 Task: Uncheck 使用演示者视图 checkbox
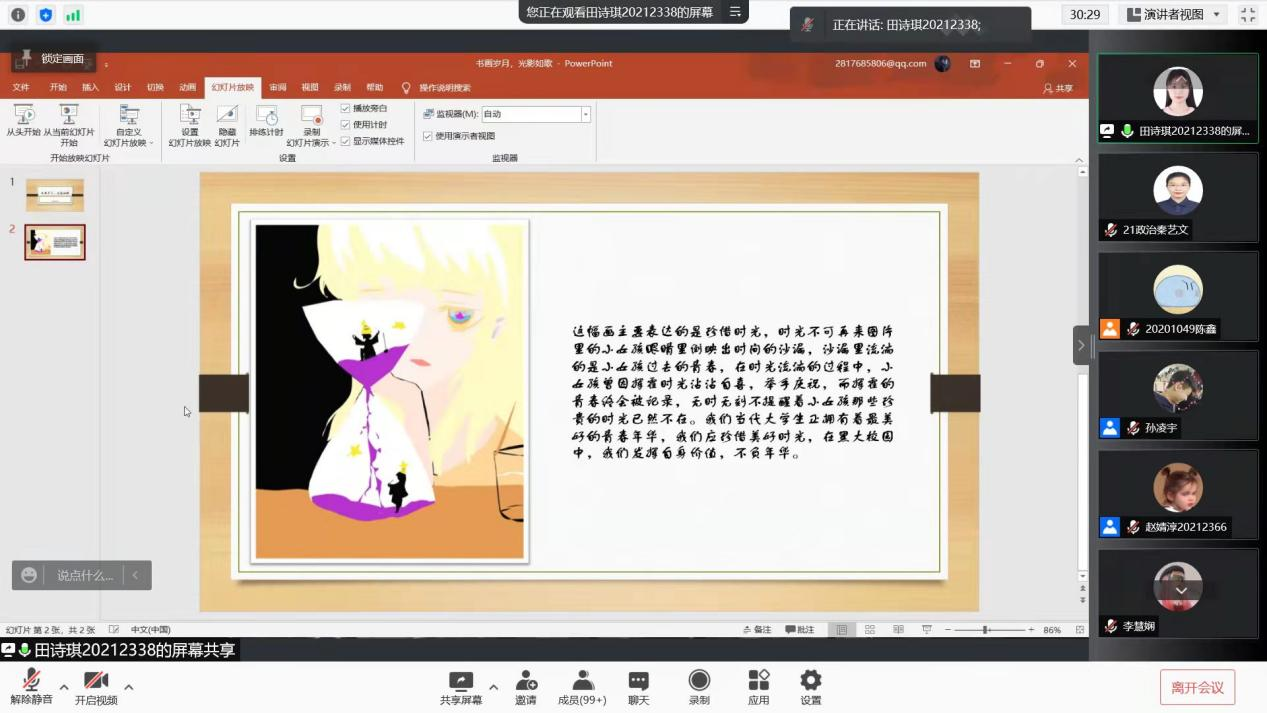click(428, 136)
